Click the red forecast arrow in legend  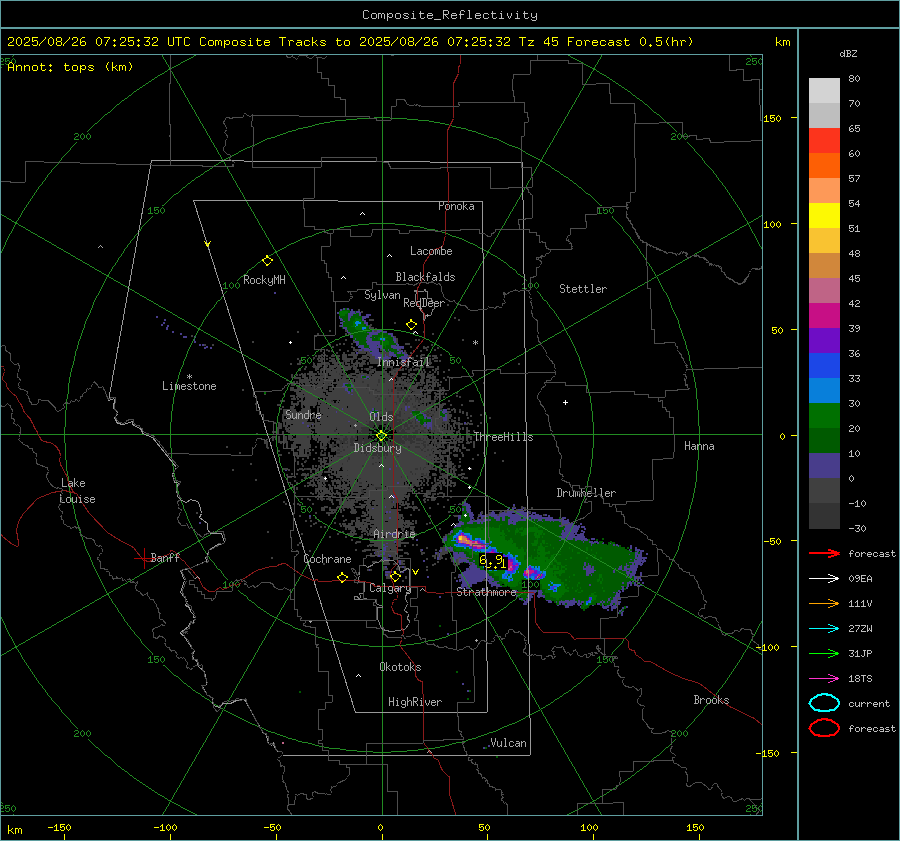tap(824, 553)
